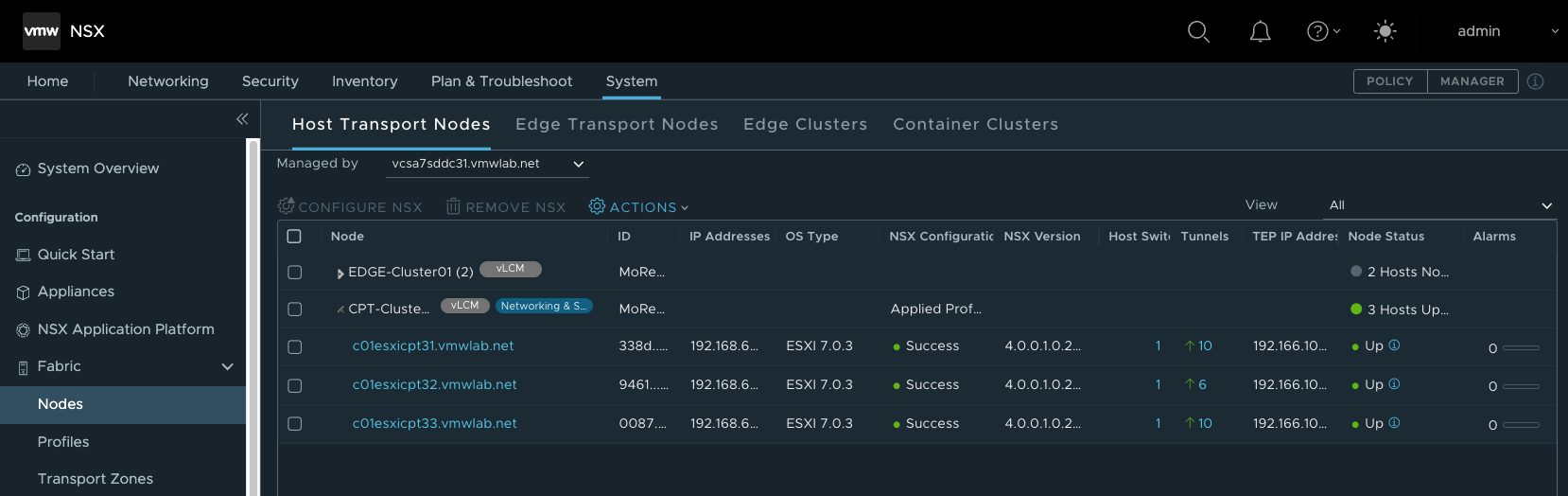Click the vLCM badge on CPT-Cluster row

pos(465,306)
